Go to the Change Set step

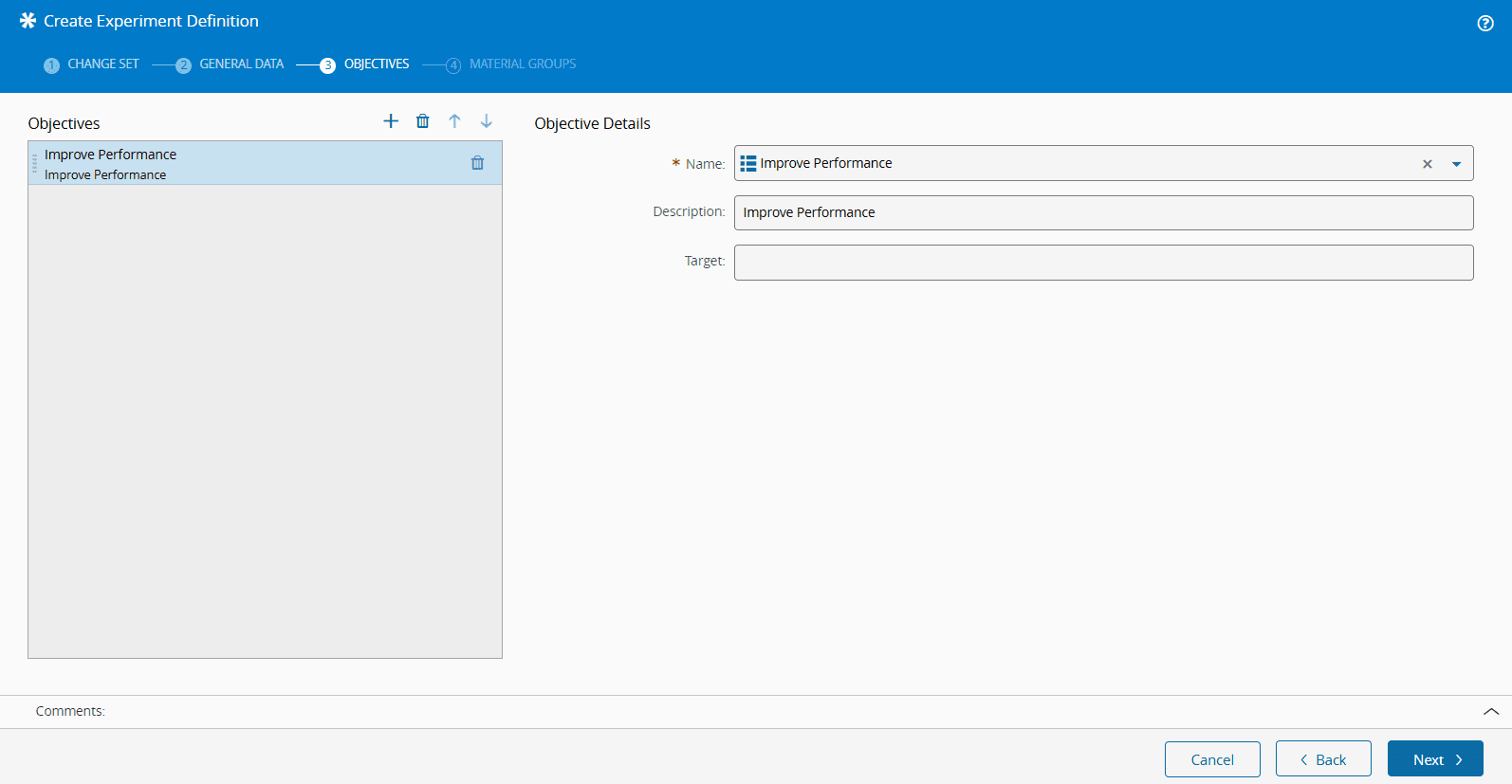pyautogui.click(x=92, y=64)
